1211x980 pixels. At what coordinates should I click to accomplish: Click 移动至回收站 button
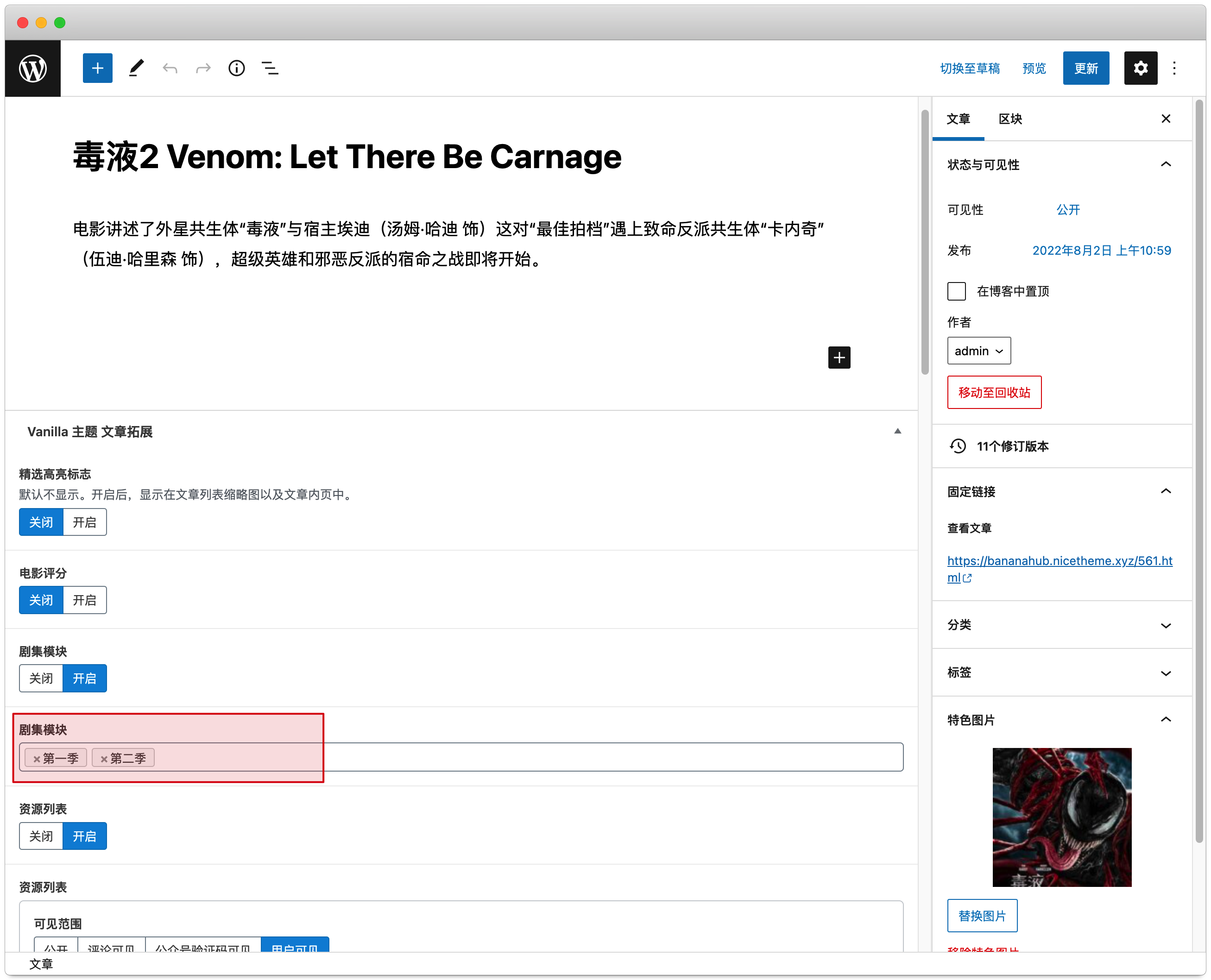(994, 392)
